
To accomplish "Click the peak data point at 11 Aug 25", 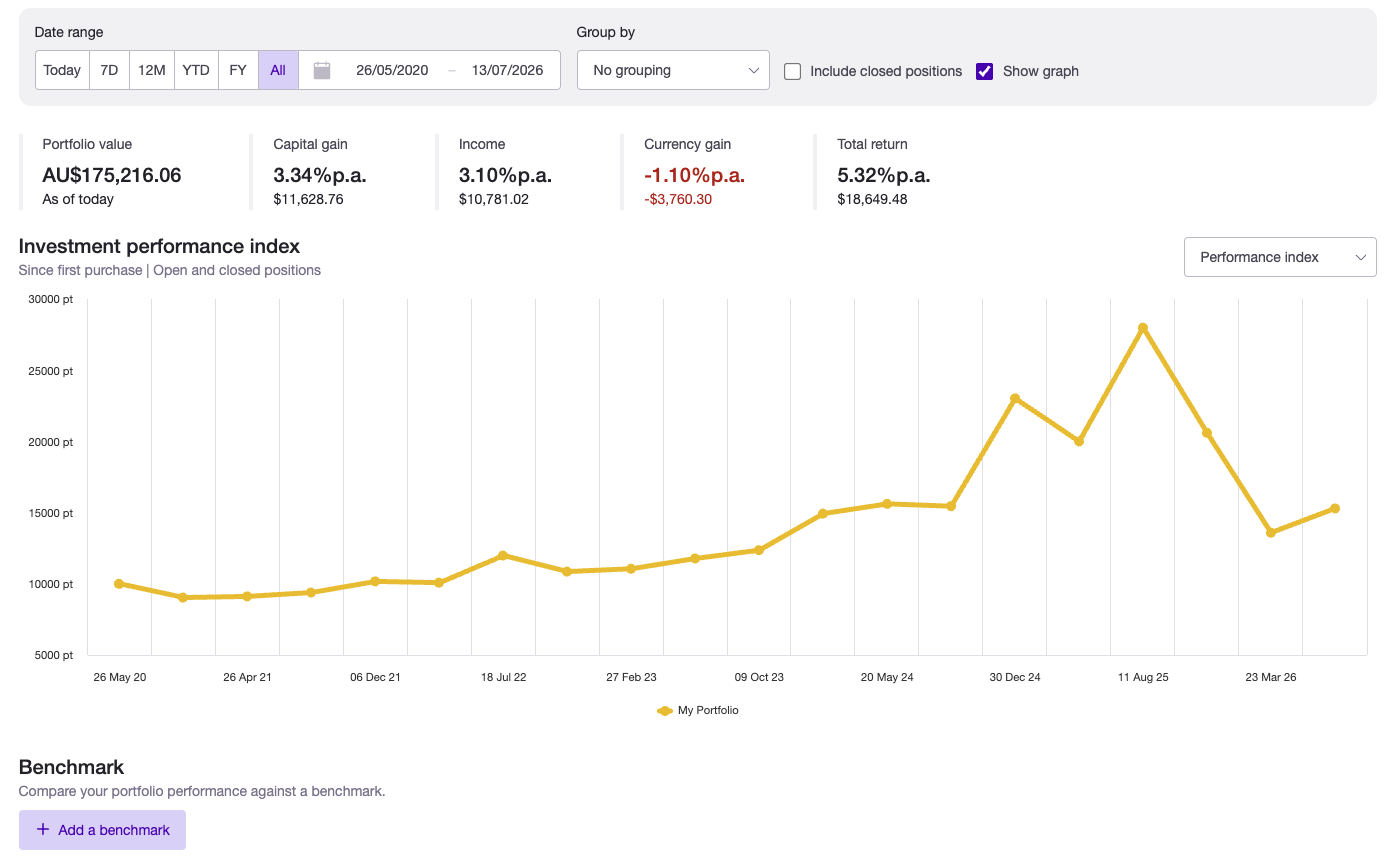I will coord(1143,328).
